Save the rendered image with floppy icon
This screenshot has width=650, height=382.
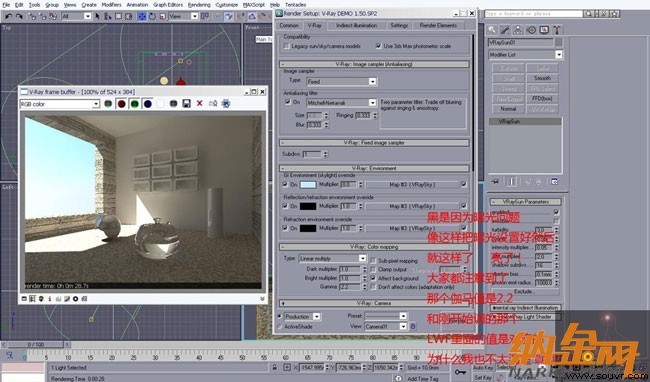[187, 104]
